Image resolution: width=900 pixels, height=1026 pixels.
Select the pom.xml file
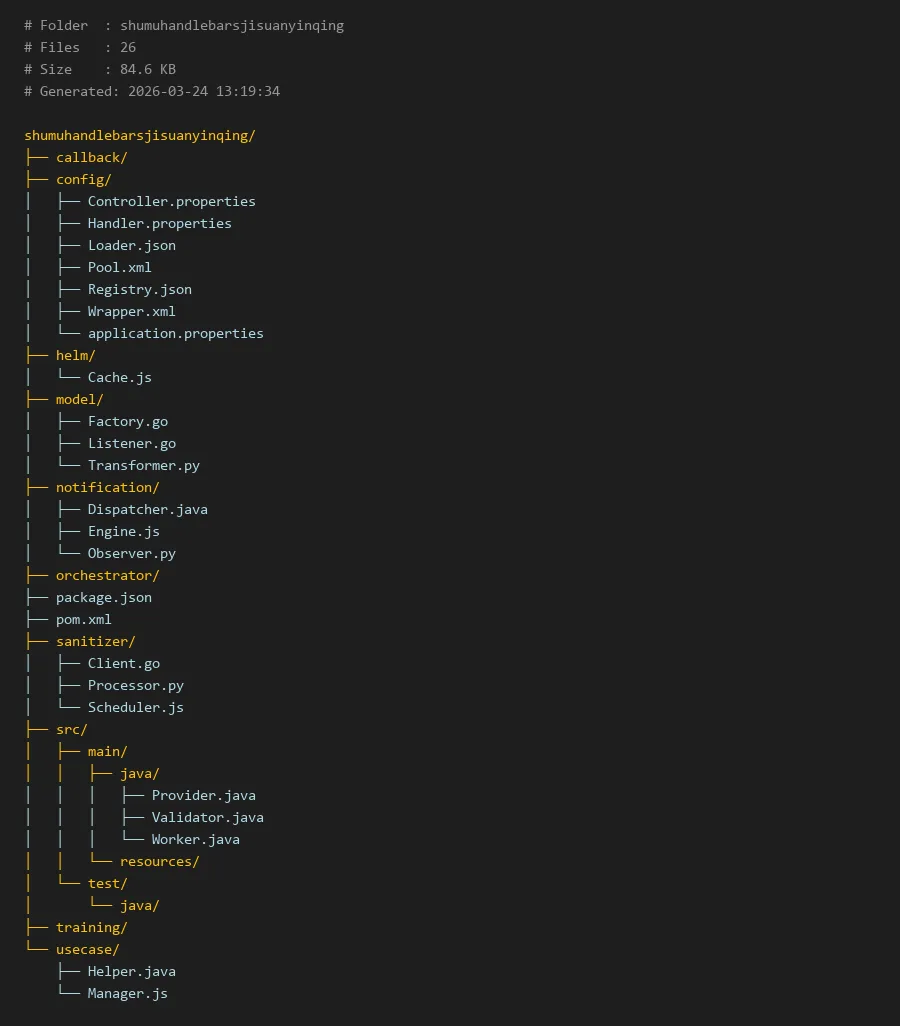click(x=83, y=619)
